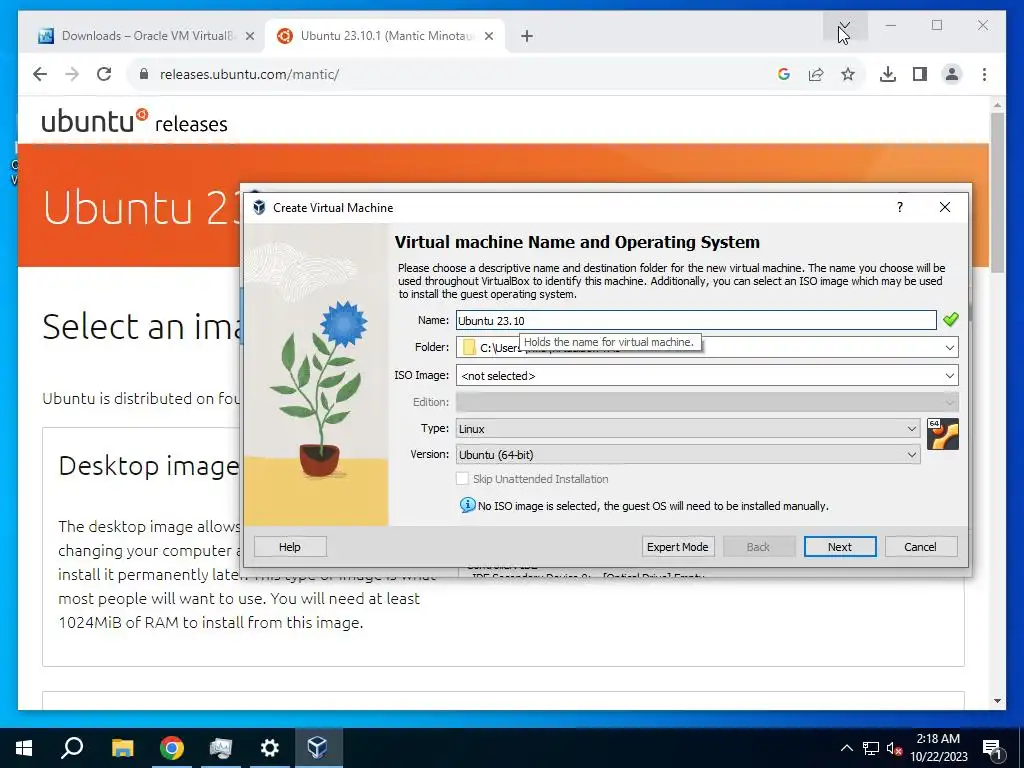Expand the Folder dropdown

pos(950,347)
